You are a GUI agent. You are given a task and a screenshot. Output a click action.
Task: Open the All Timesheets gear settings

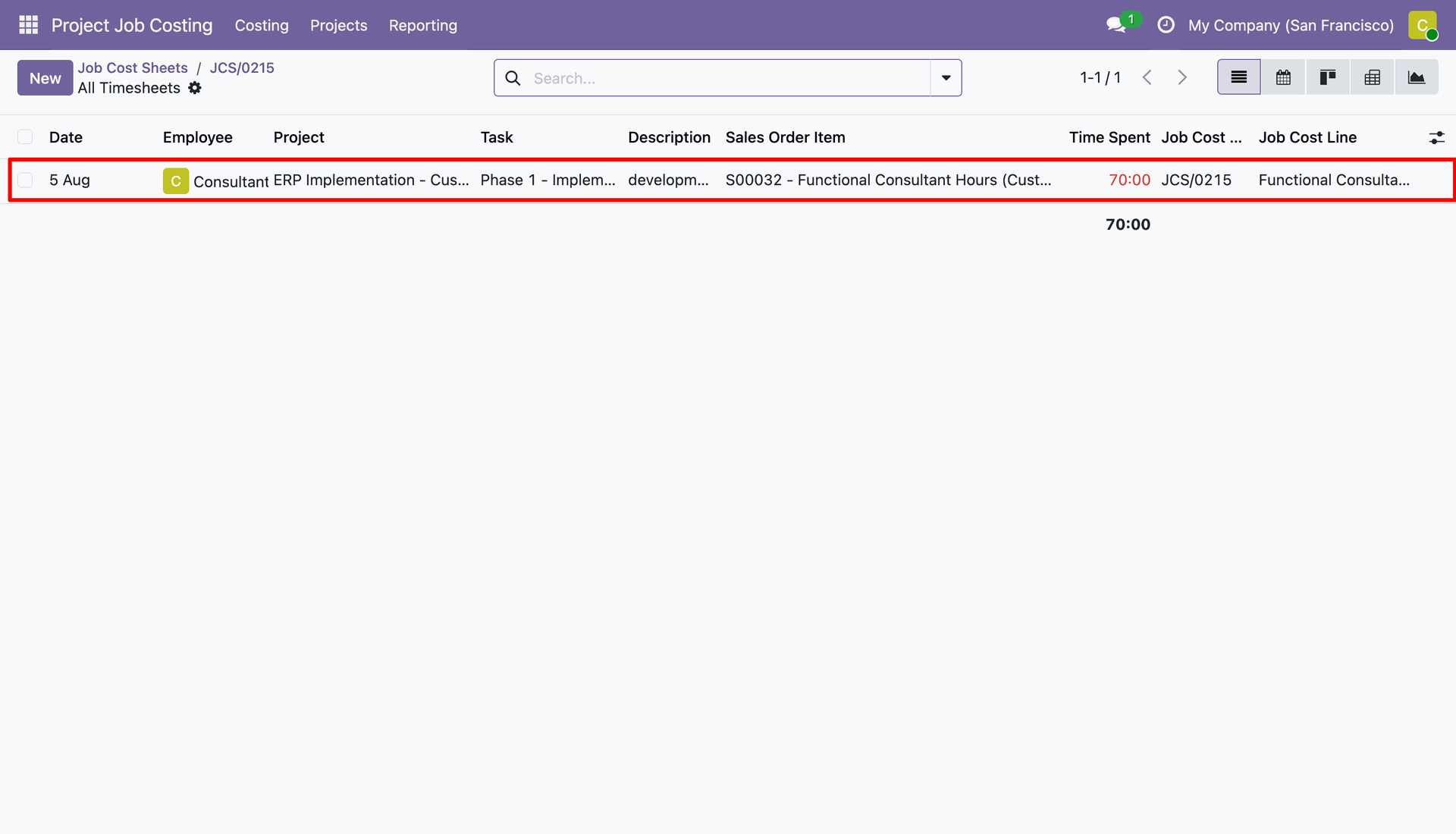pyautogui.click(x=195, y=88)
